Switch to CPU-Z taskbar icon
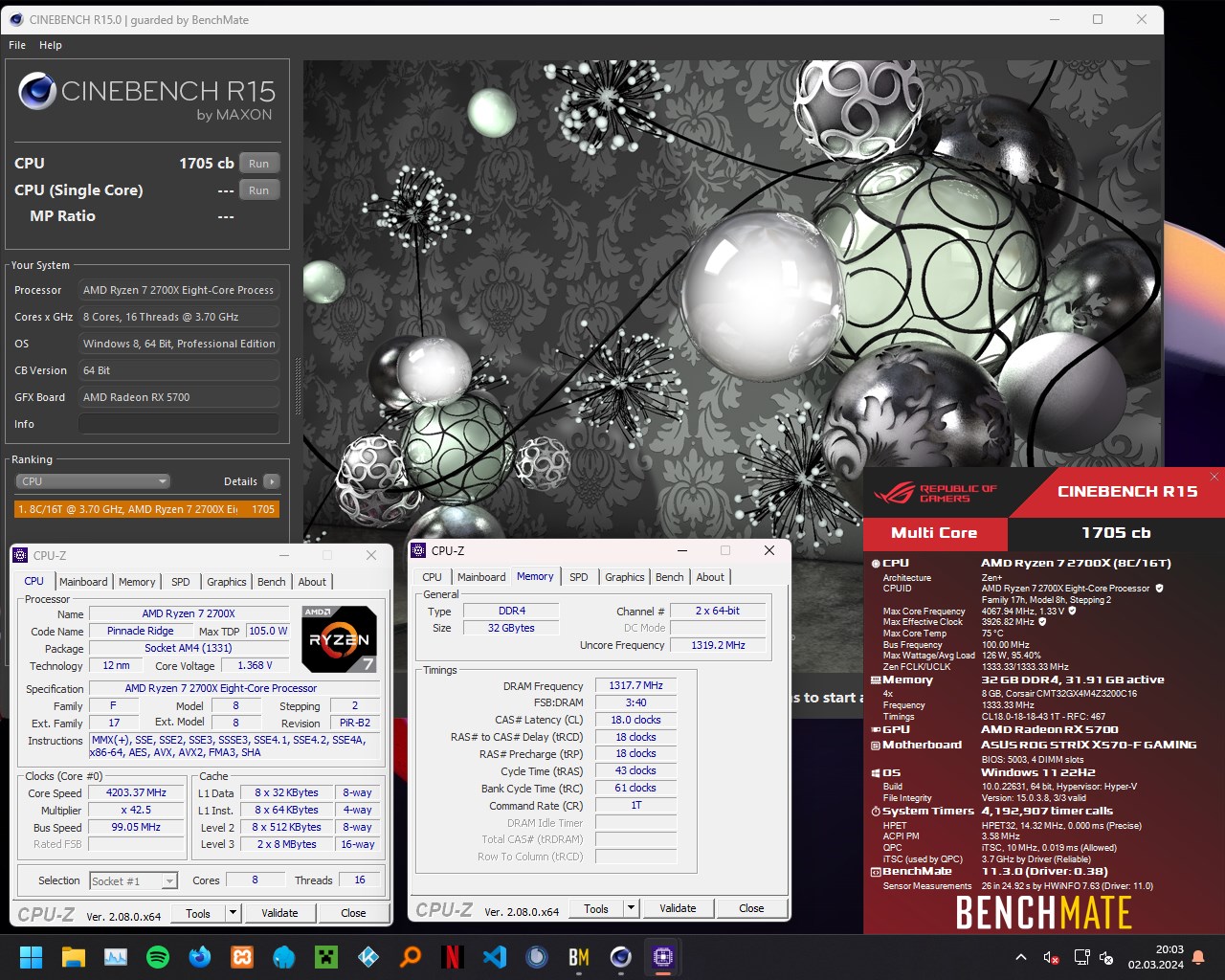Viewport: 1225px width, 980px height. pos(663,956)
